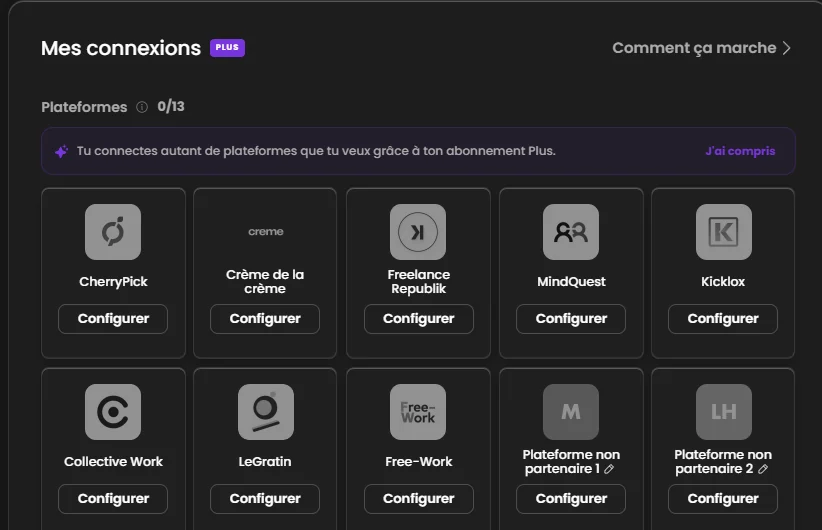Click the Crème de la crème logo

coord(266,232)
